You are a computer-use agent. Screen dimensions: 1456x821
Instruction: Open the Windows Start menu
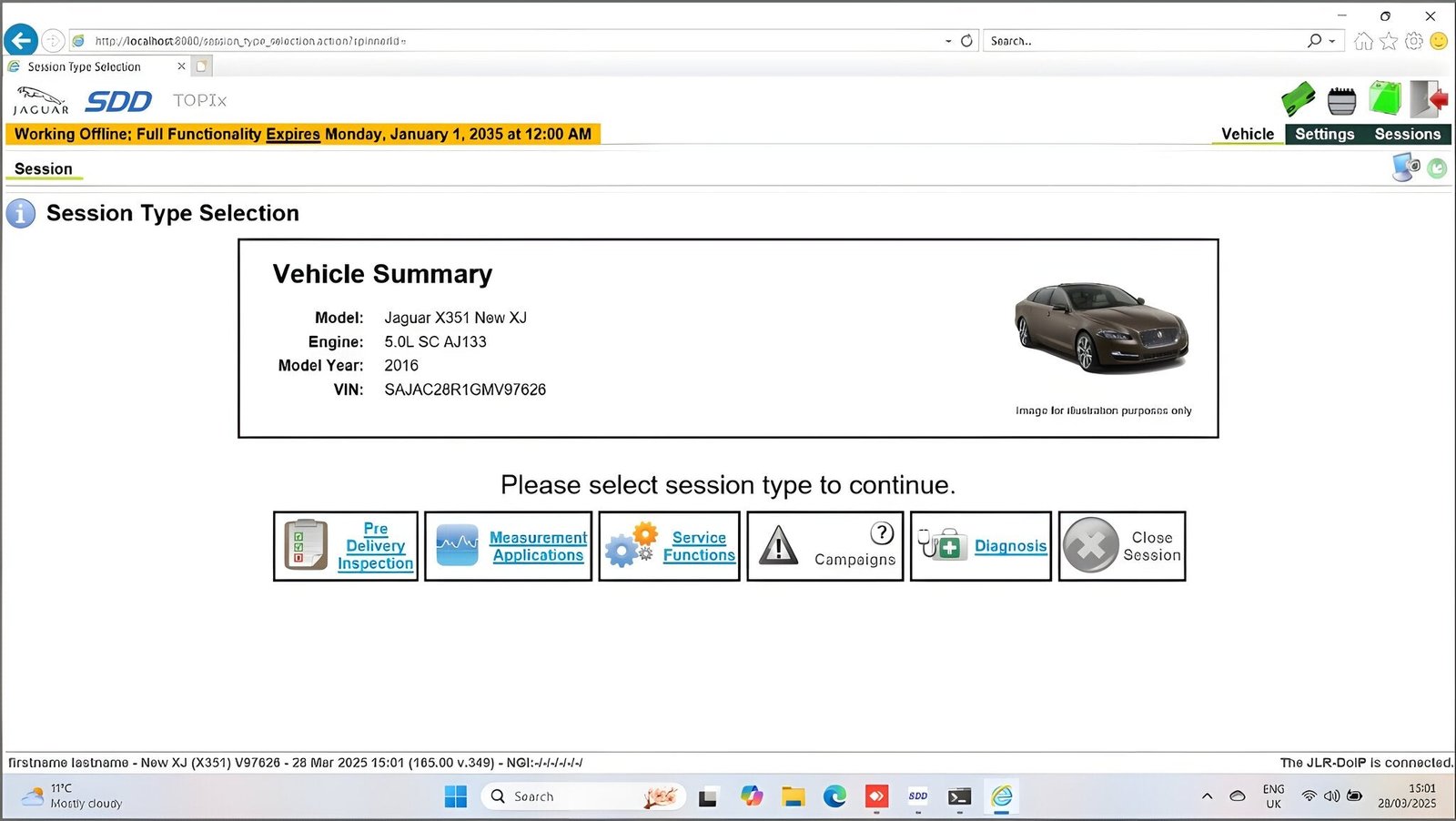[x=455, y=796]
